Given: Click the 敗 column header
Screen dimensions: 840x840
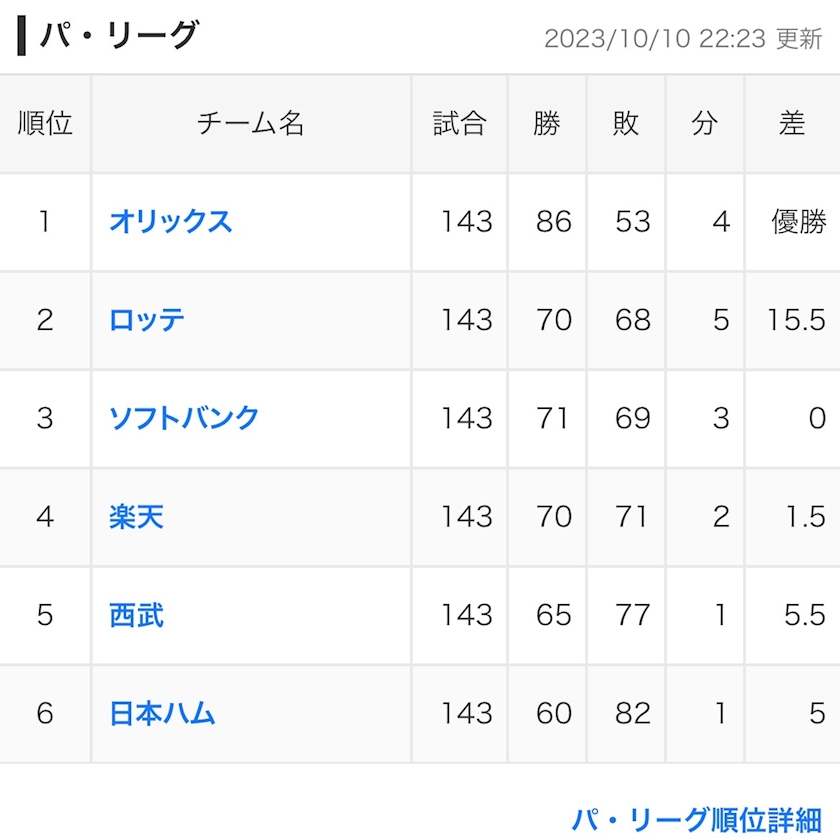Looking at the screenshot, I should [x=626, y=124].
